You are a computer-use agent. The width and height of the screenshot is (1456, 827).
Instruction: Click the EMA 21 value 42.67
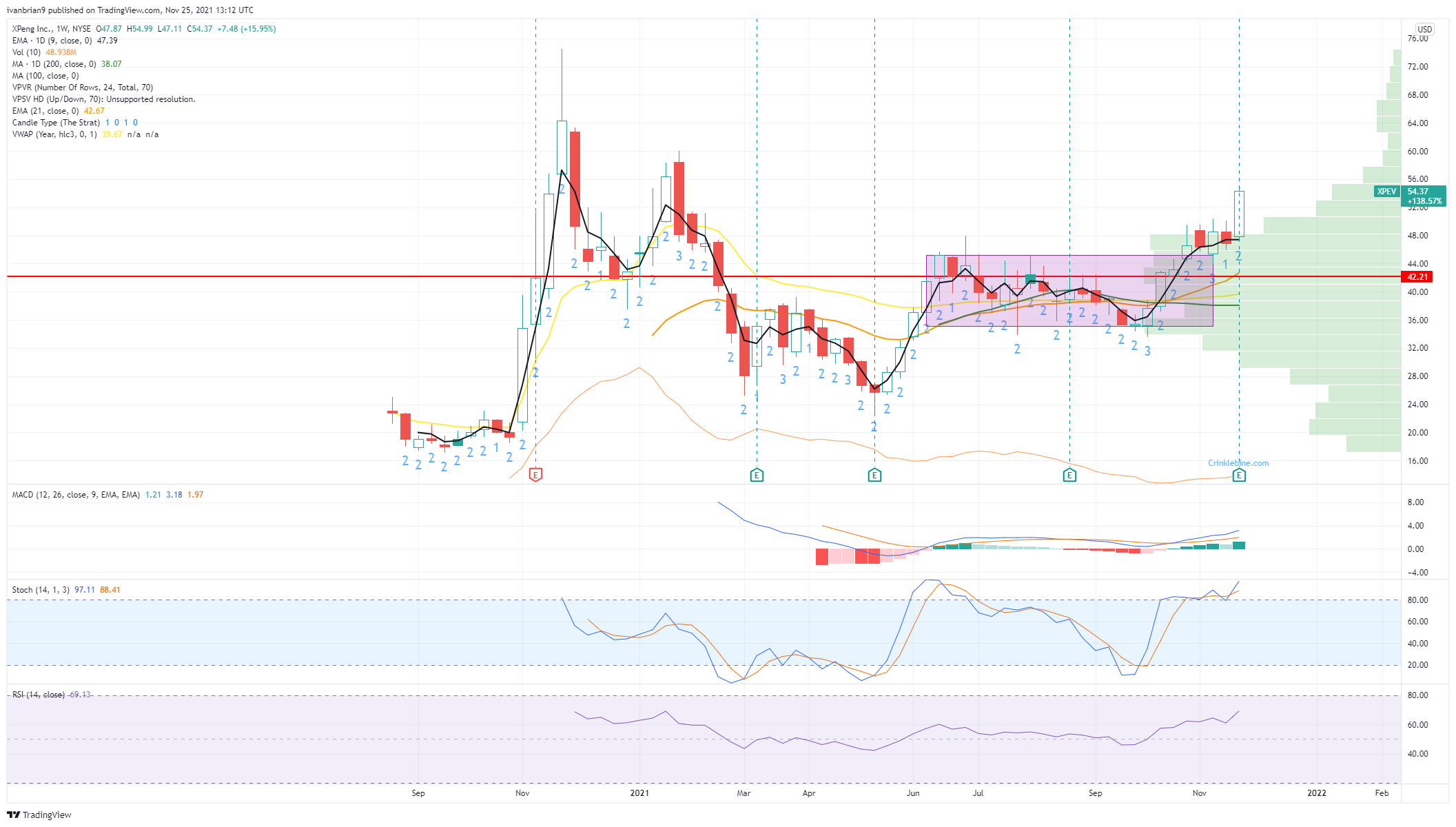pos(94,111)
